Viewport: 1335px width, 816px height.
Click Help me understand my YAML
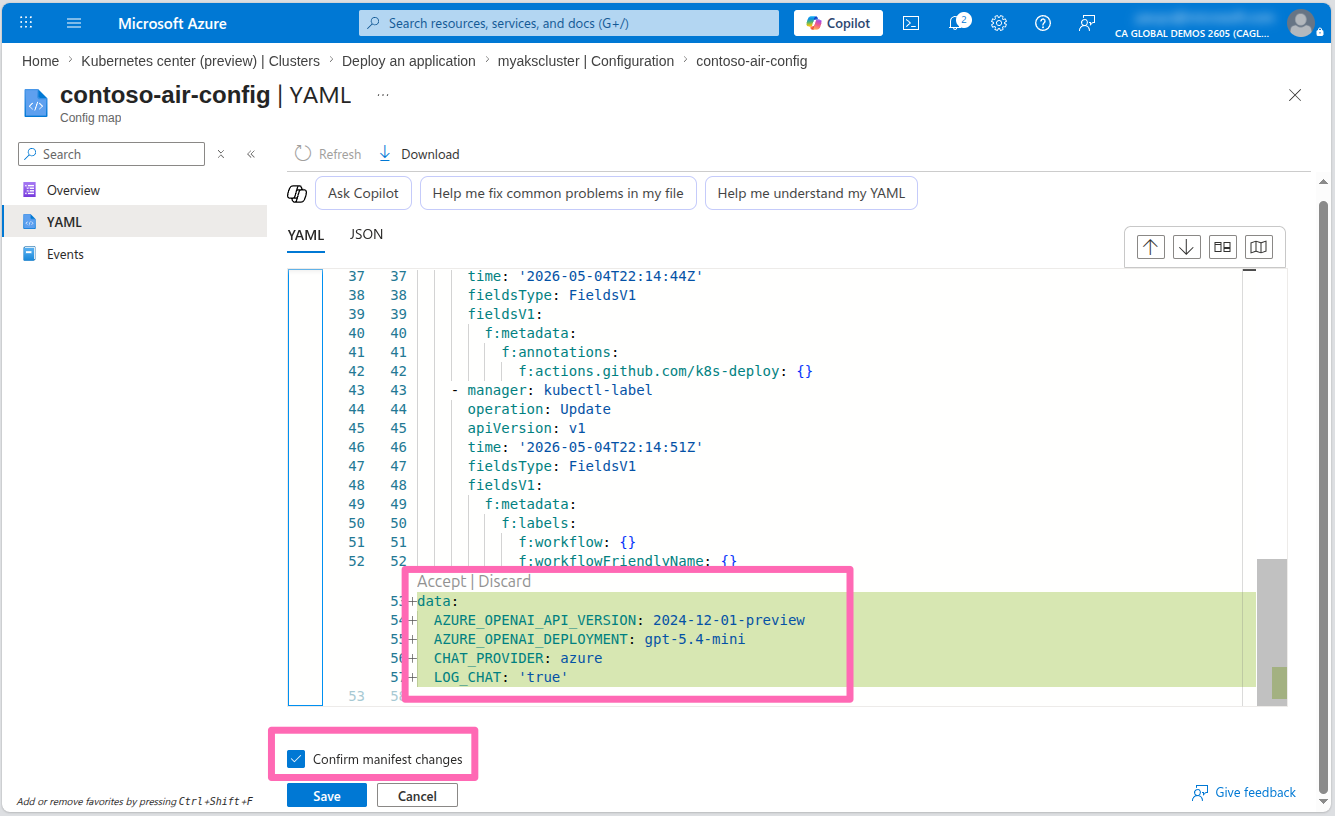pos(811,193)
